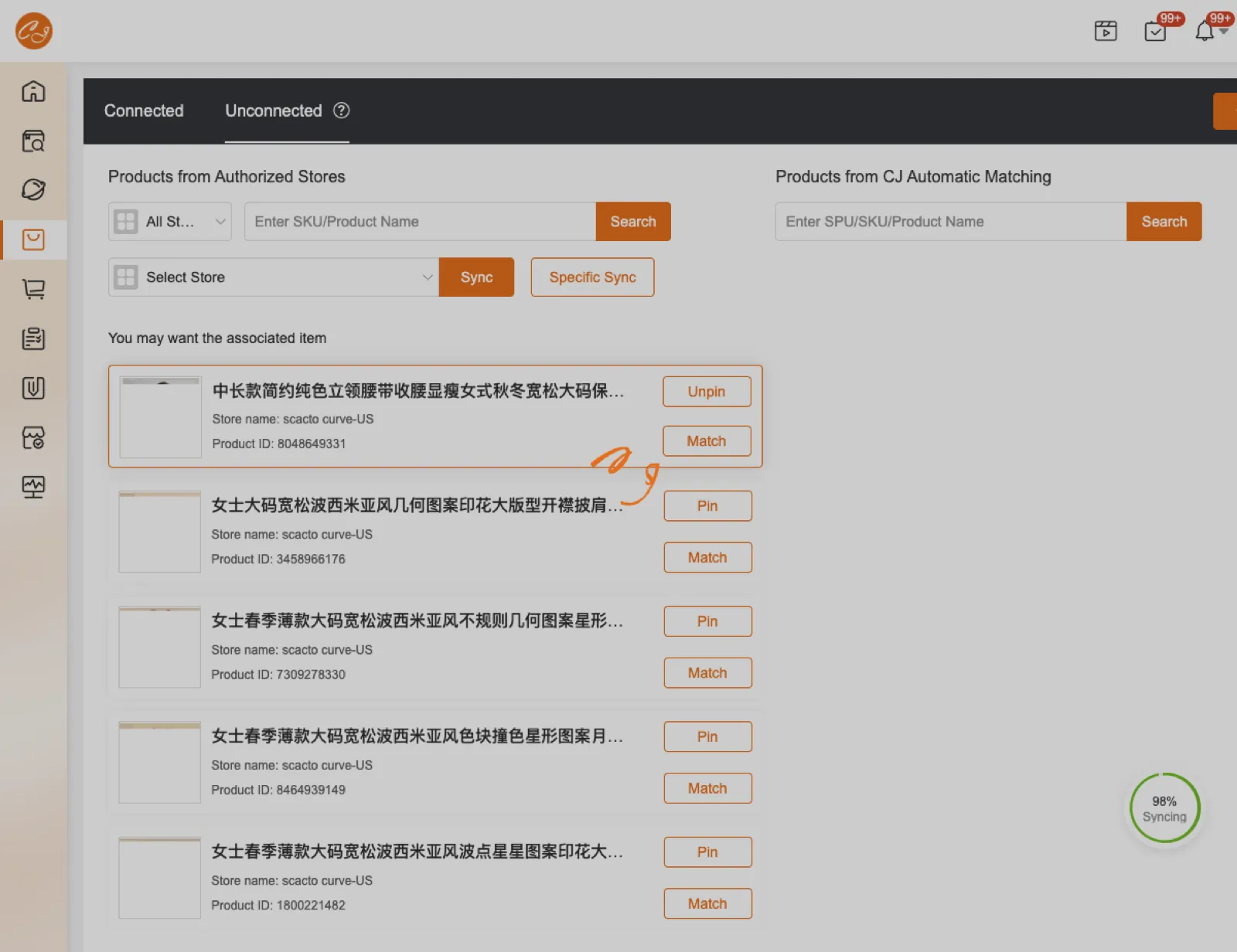Click the Unconnected help question mark icon
Image resolution: width=1237 pixels, height=952 pixels.
341,110
